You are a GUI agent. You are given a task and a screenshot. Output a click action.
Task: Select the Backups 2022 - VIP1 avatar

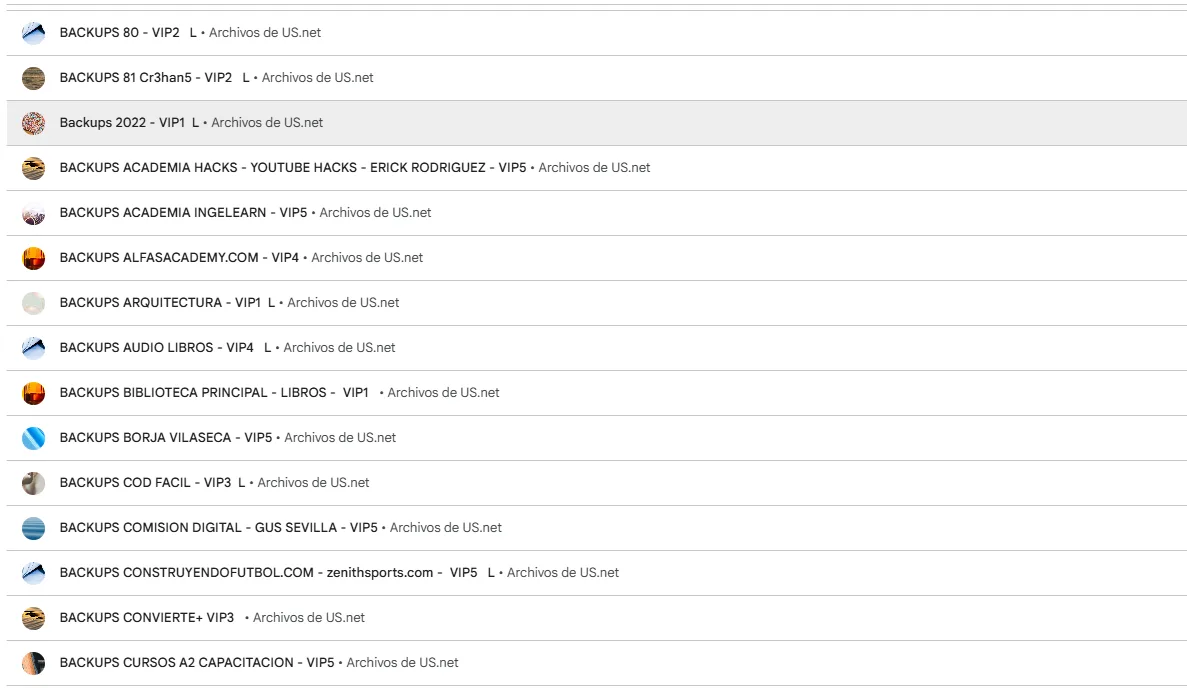(34, 123)
